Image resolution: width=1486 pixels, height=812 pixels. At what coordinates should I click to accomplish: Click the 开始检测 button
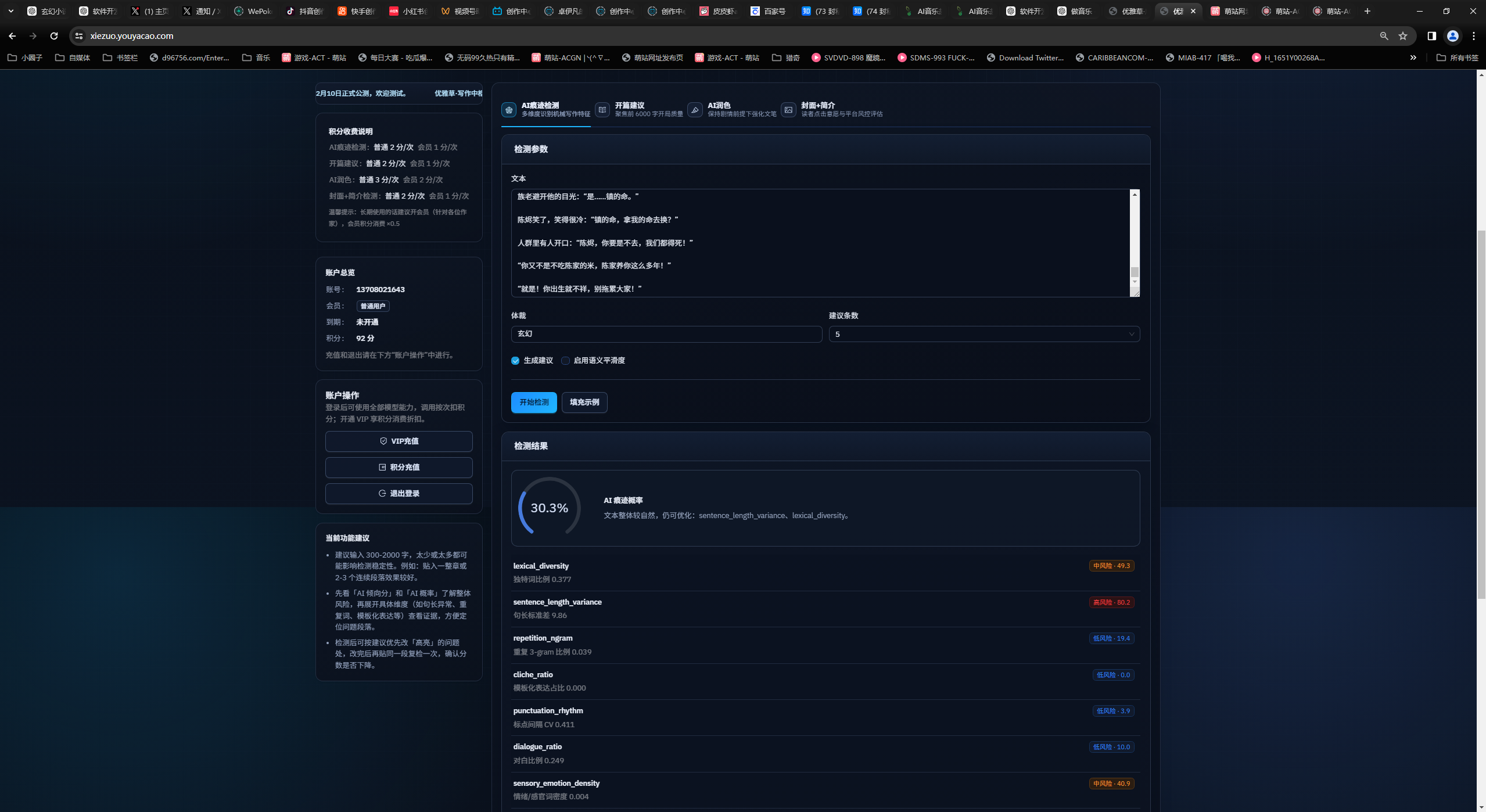point(533,402)
